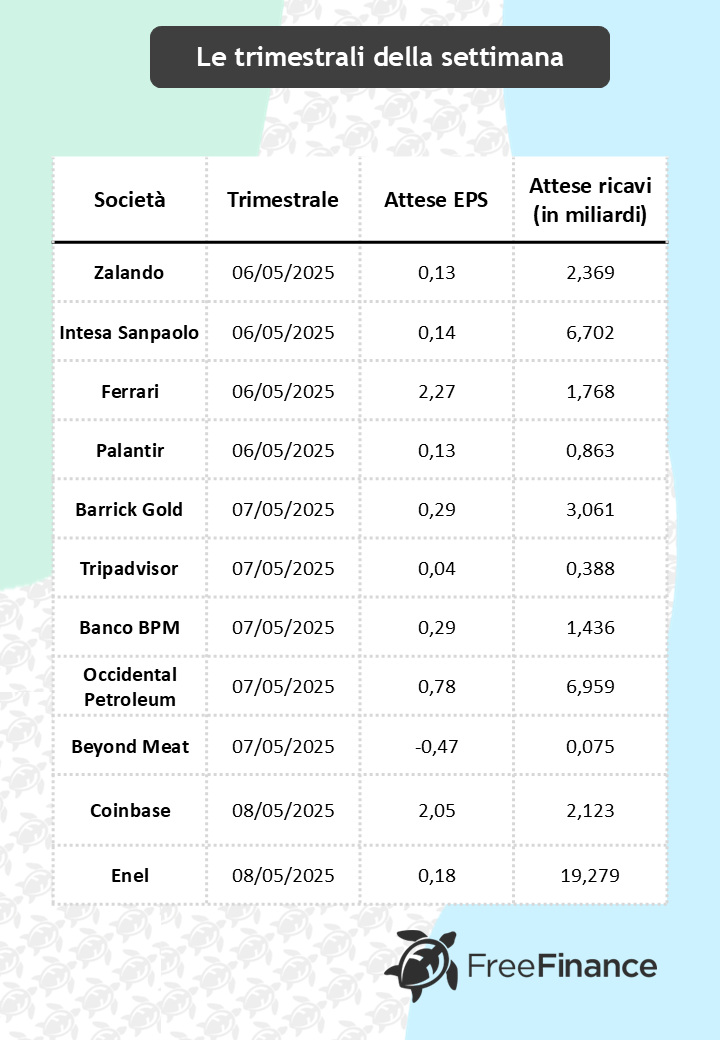Select the Intesa Sanpaolo row label
The image size is (720, 1040).
tap(130, 332)
